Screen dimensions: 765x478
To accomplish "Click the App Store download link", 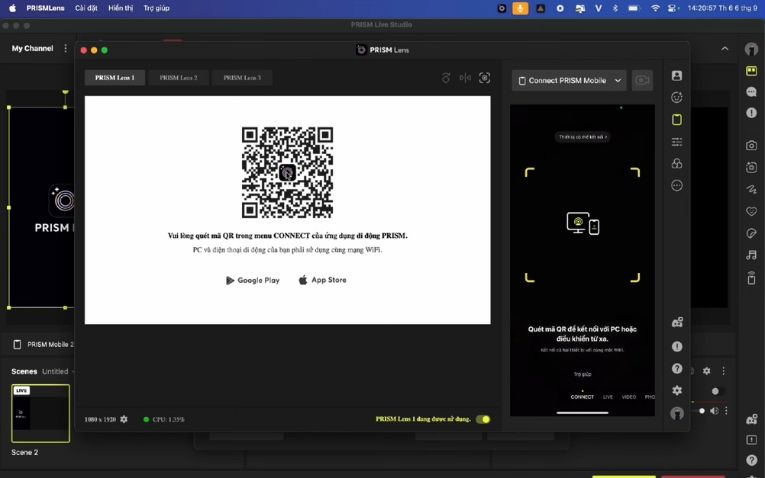I will coord(322,280).
